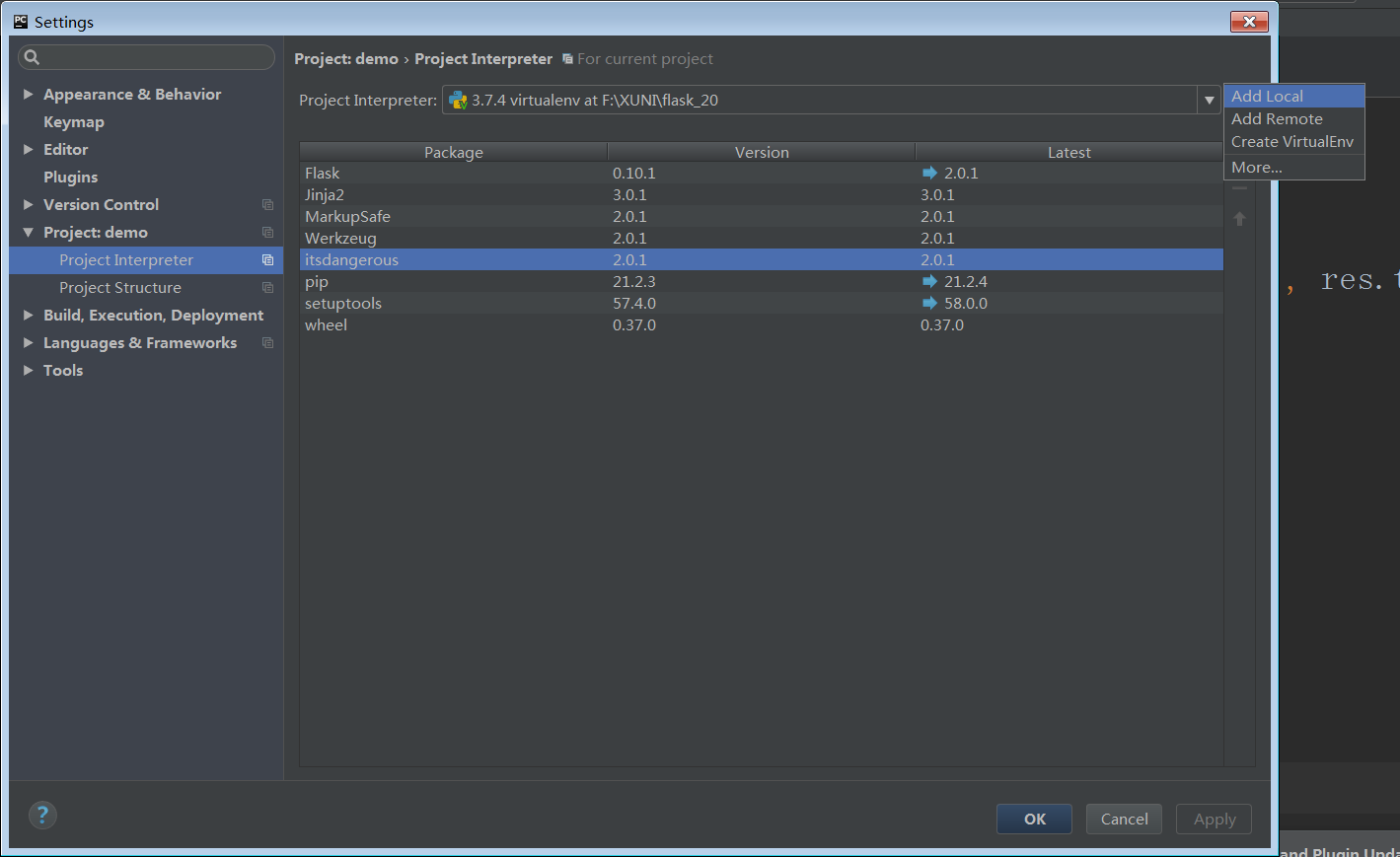This screenshot has width=1400, height=857.
Task: Expand Appearance & Behavior settings
Action: (x=29, y=94)
